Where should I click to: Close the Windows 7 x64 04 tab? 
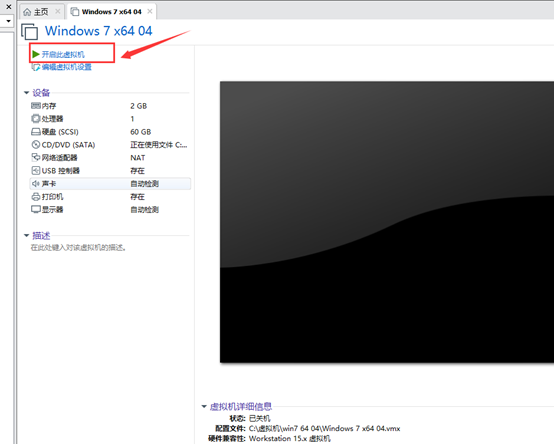tap(150, 11)
